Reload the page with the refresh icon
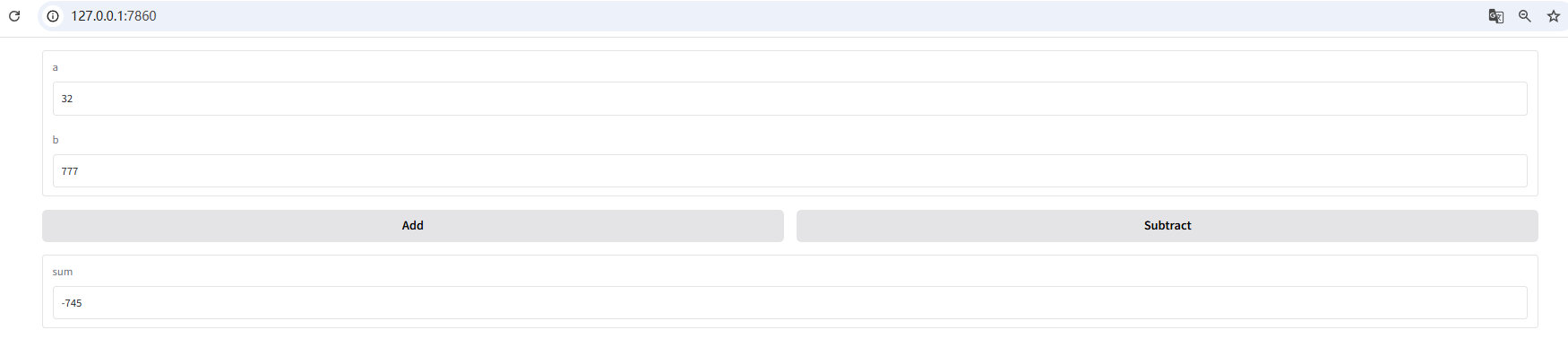The width and height of the screenshot is (1568, 347). pos(14,16)
